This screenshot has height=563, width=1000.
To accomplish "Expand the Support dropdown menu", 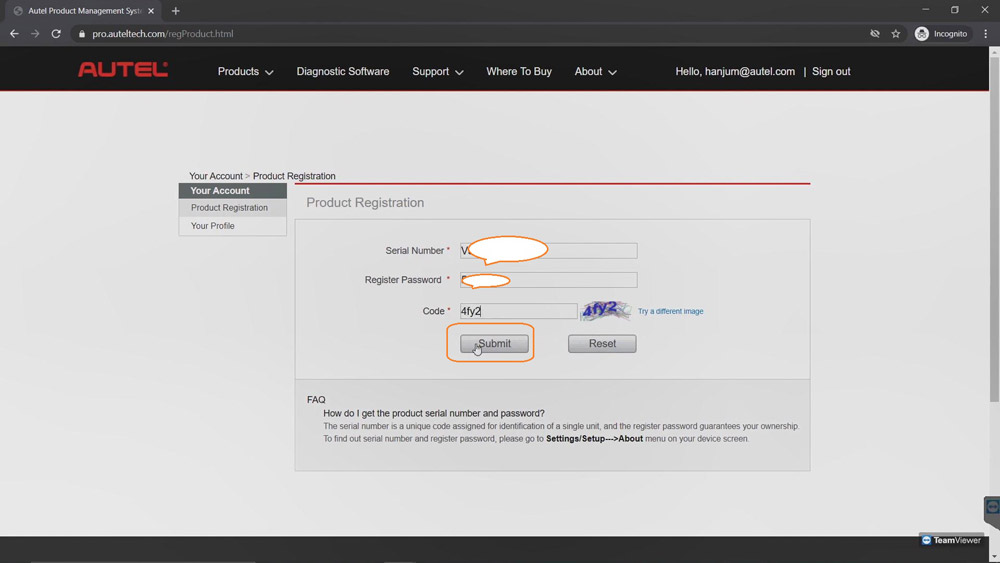I will tap(438, 71).
